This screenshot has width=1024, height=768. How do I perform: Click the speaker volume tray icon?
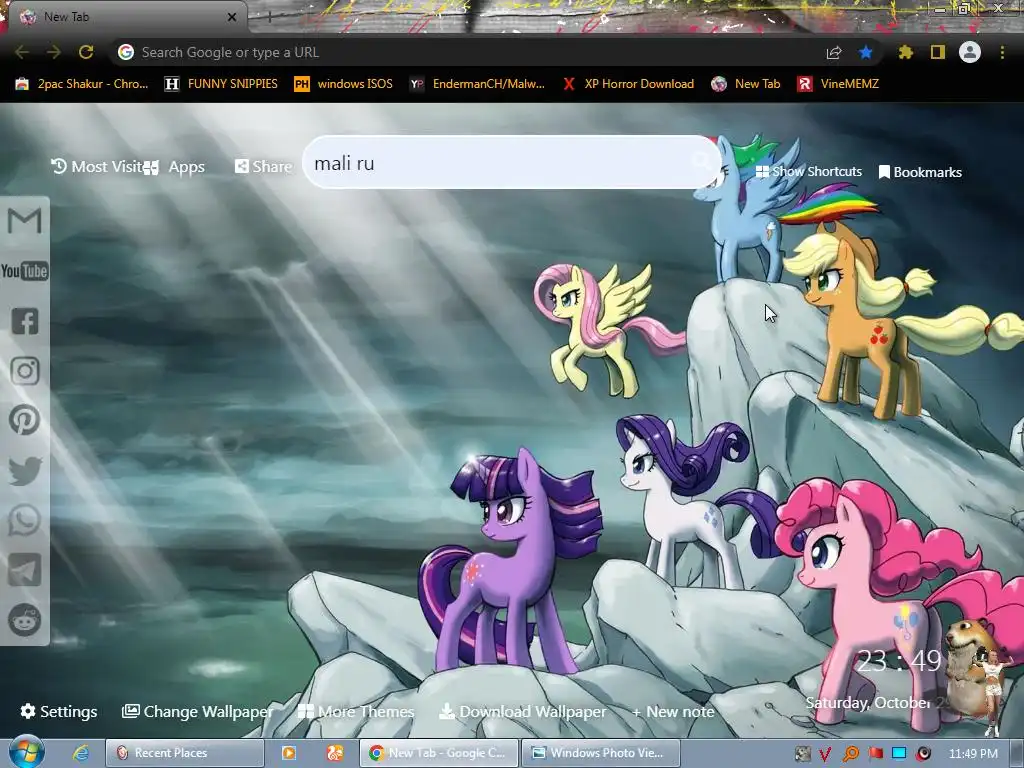point(923,754)
